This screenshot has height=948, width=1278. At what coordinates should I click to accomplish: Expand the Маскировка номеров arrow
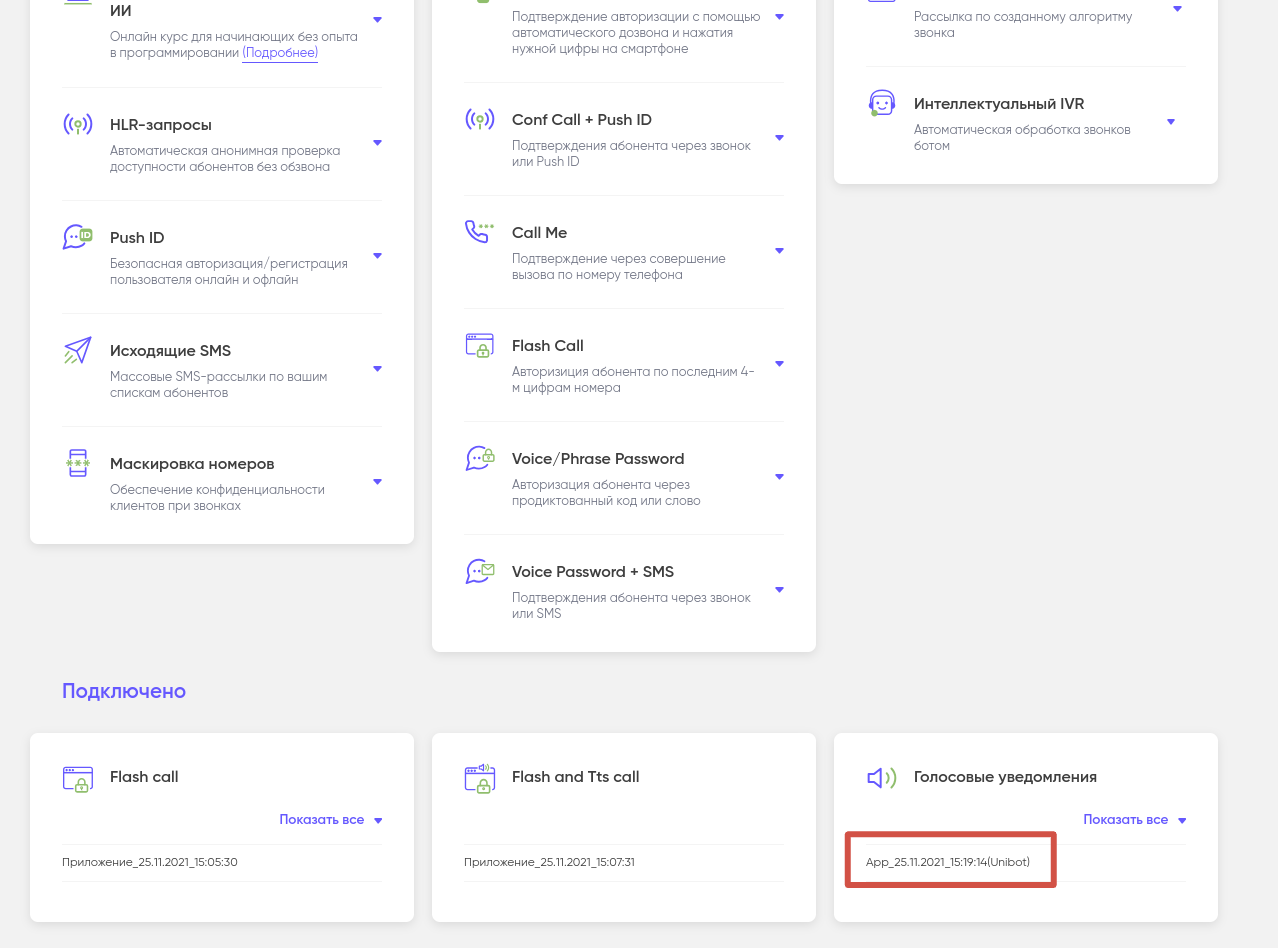tap(377, 482)
